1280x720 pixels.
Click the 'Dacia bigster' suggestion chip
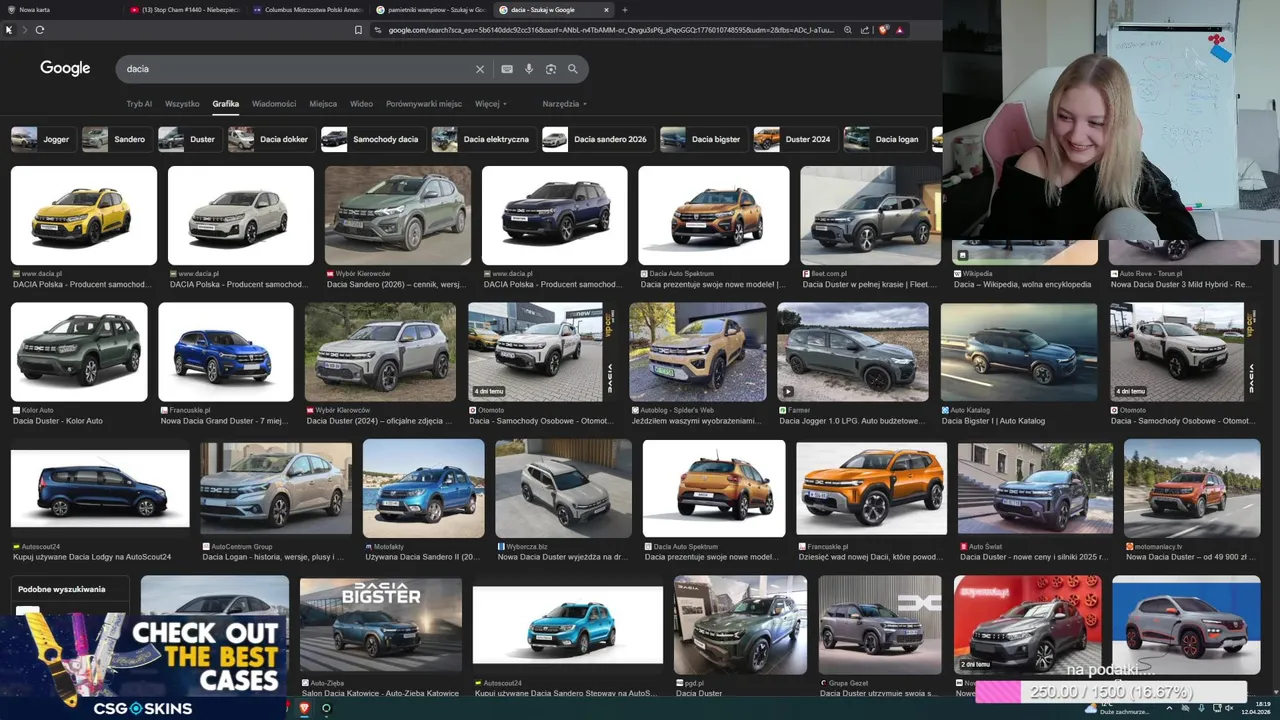pyautogui.click(x=703, y=139)
